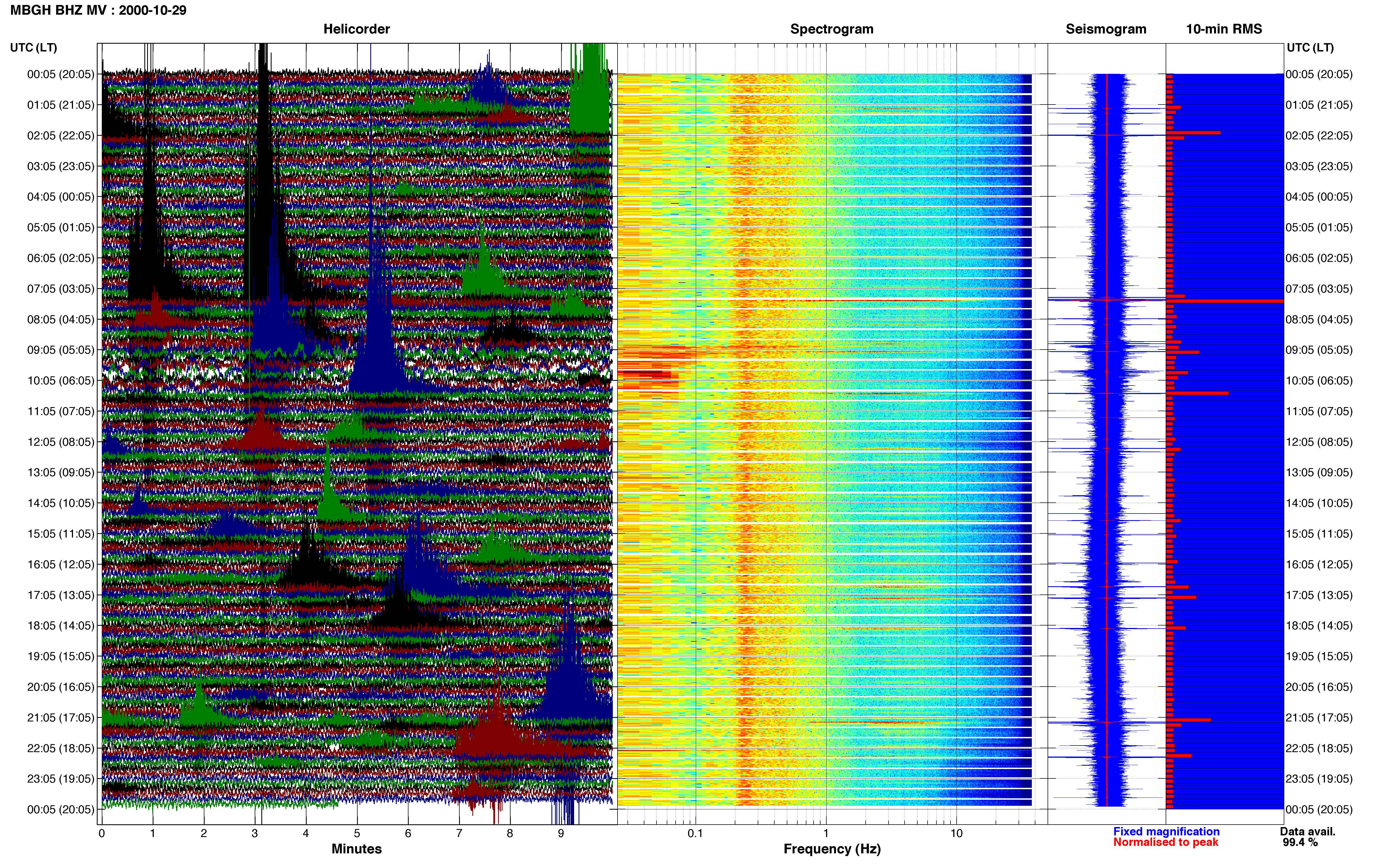Click the 'Data avail.' label
Image resolution: width=1388 pixels, height=868 pixels.
tap(1308, 831)
